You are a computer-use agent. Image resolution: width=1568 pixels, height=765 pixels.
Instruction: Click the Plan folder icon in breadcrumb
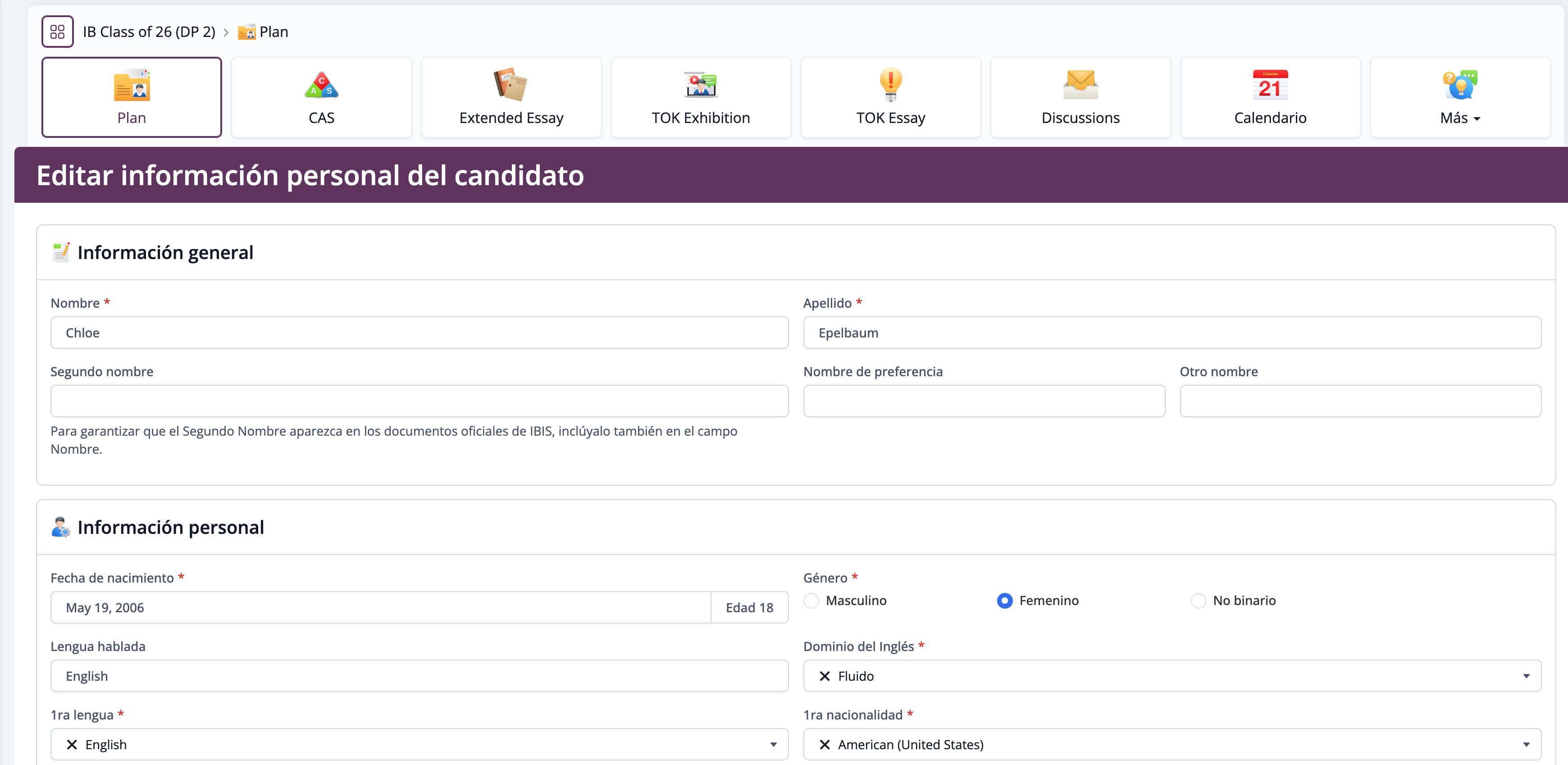(246, 32)
